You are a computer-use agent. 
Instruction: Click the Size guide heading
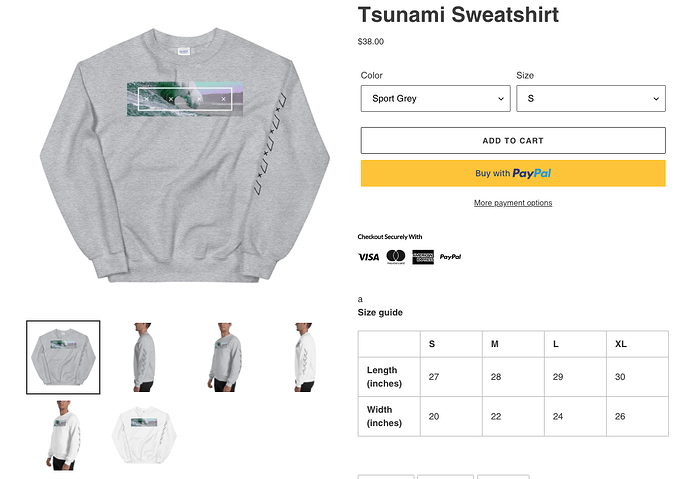[380, 313]
